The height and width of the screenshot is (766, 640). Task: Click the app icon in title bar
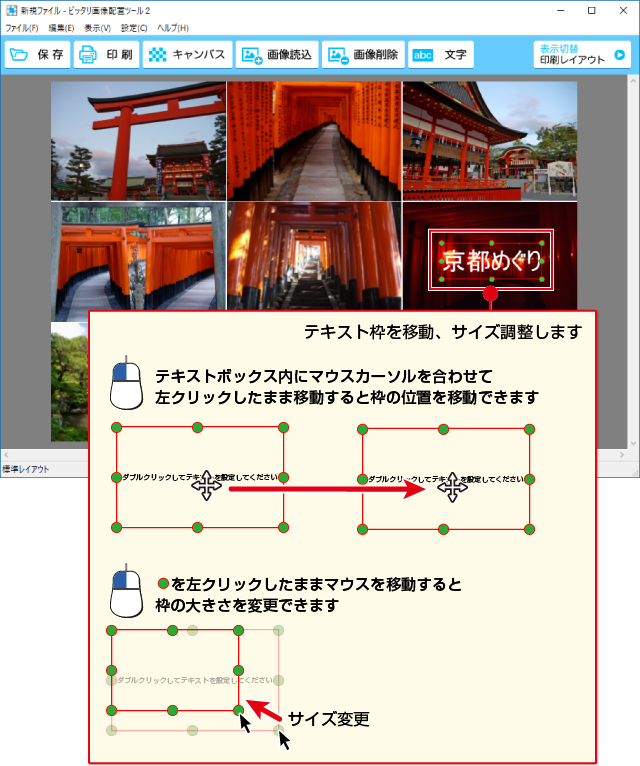click(11, 10)
